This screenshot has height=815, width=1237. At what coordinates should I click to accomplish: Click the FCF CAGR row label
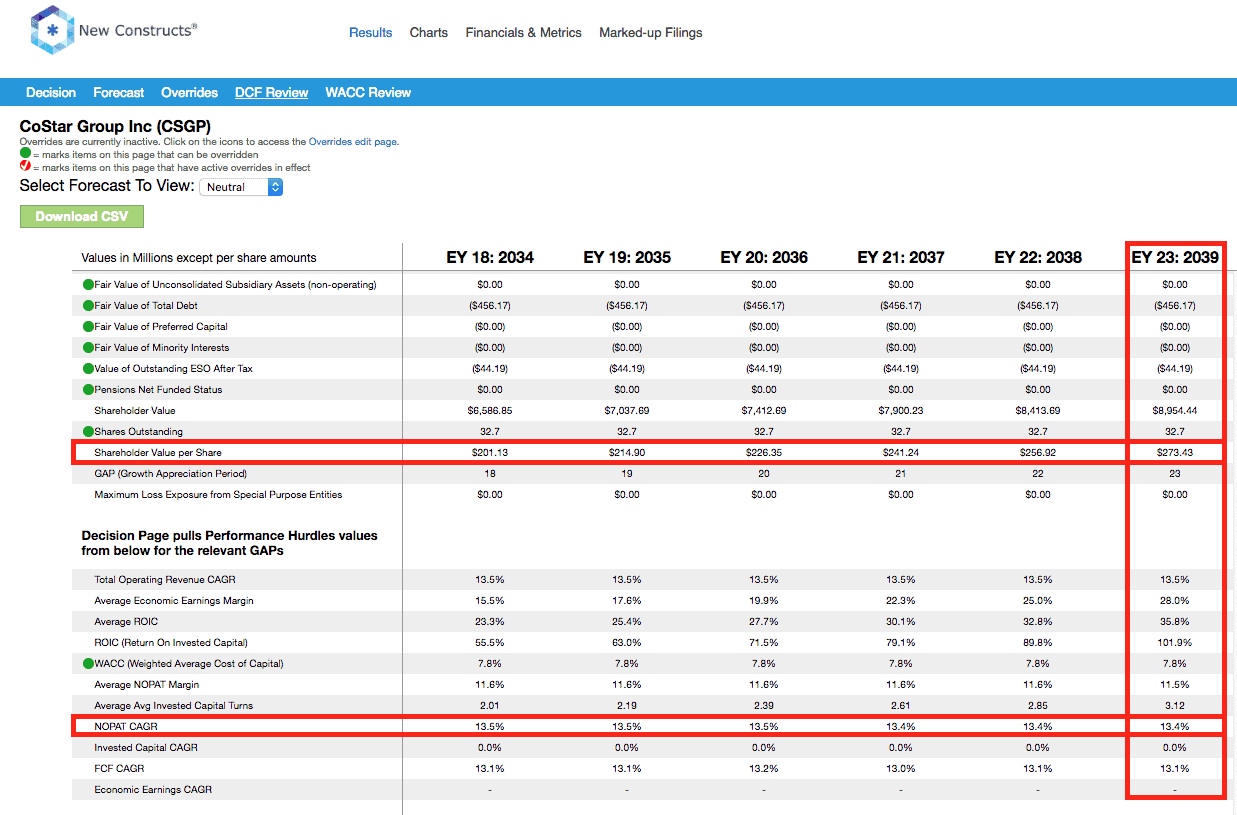(119, 769)
